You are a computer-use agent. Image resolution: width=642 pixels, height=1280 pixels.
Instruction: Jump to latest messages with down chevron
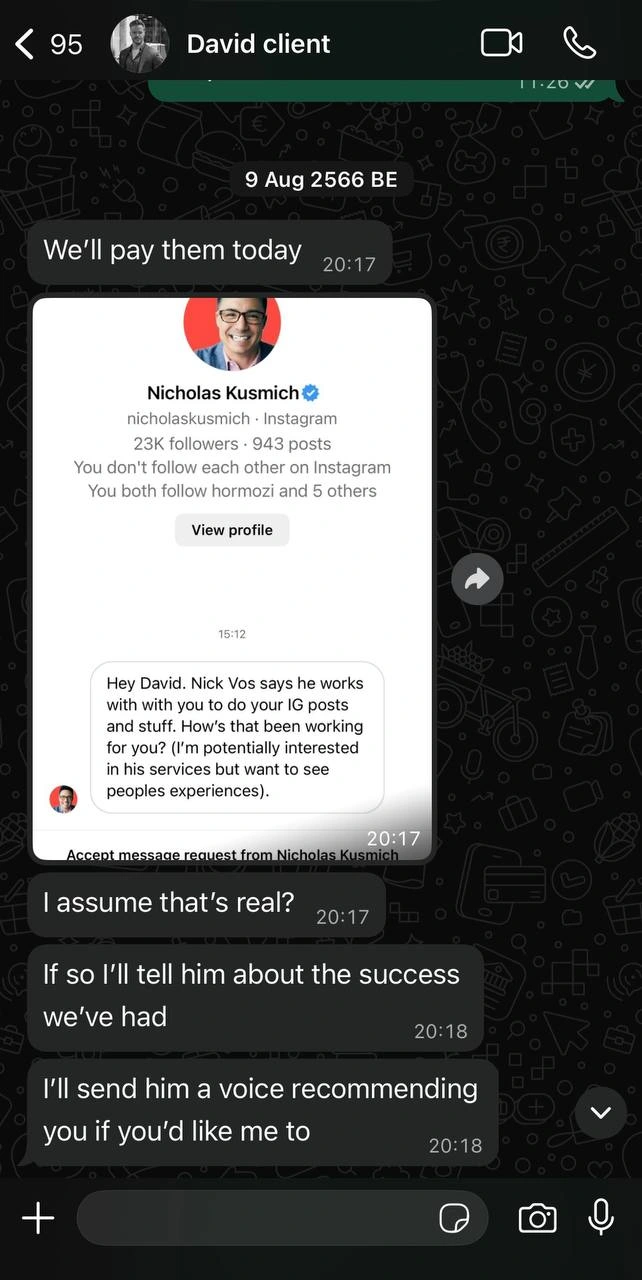601,1112
